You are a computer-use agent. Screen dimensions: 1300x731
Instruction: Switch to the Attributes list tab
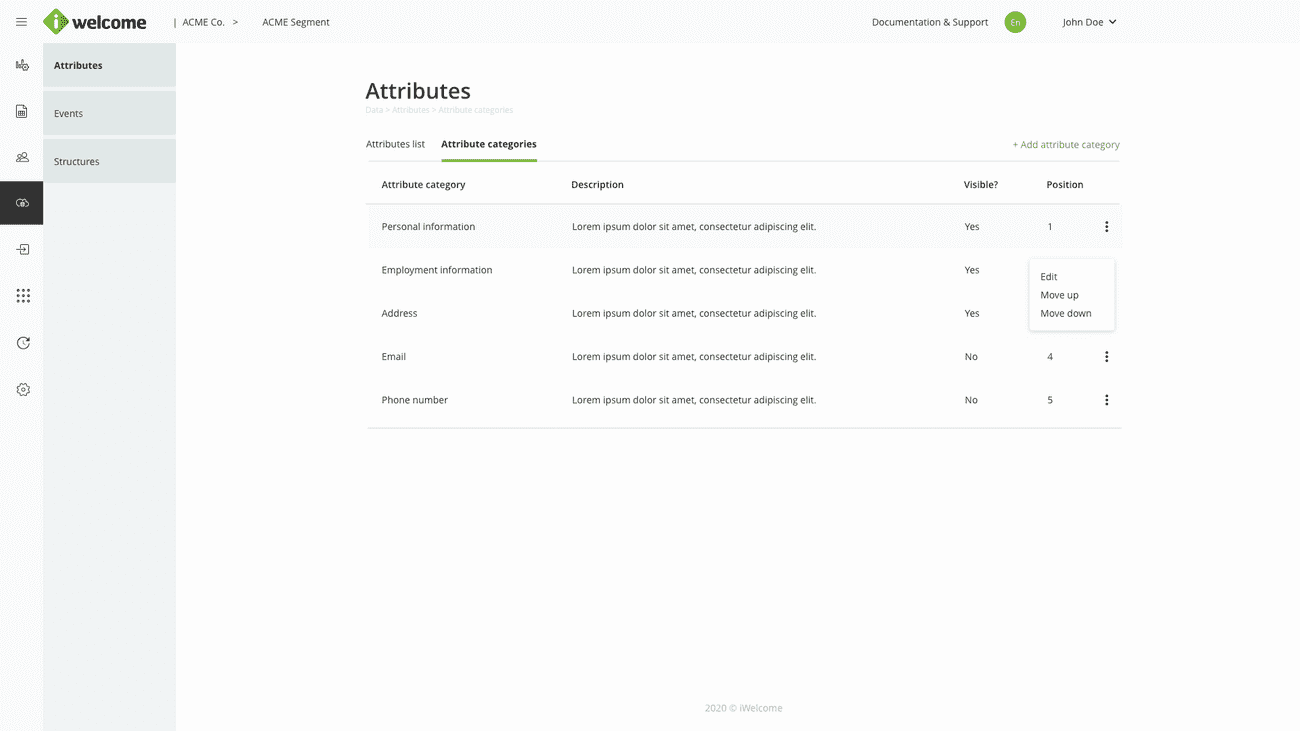(x=395, y=144)
